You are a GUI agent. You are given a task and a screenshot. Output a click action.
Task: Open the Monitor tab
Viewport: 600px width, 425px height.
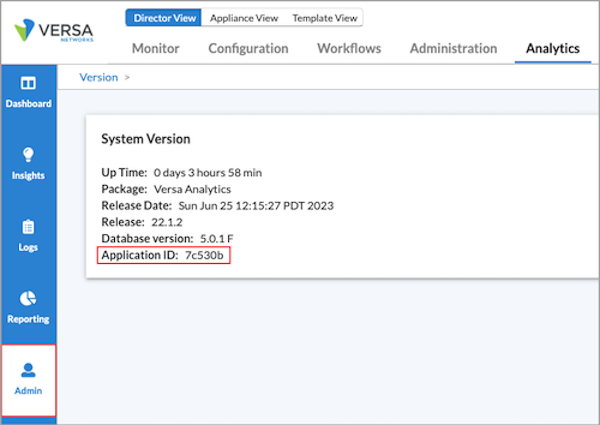pos(156,48)
